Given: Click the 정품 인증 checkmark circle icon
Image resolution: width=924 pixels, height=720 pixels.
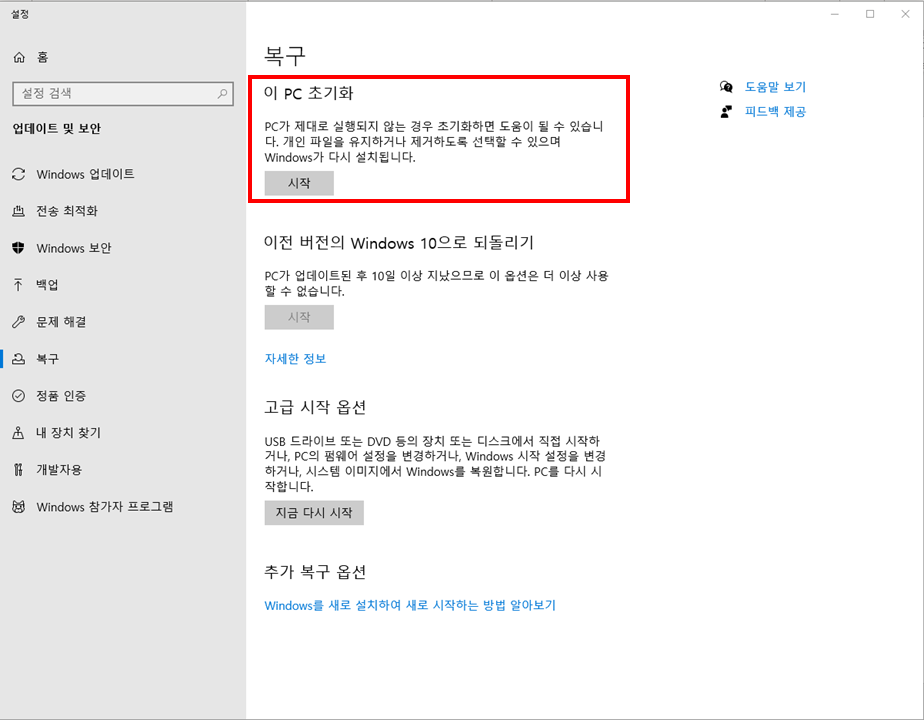Looking at the screenshot, I should [19, 396].
